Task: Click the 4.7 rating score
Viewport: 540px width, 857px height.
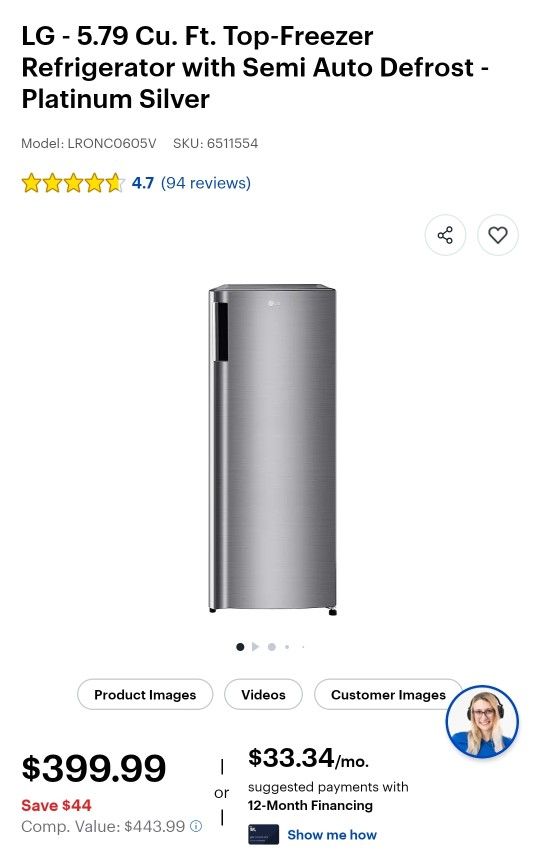Action: click(143, 183)
